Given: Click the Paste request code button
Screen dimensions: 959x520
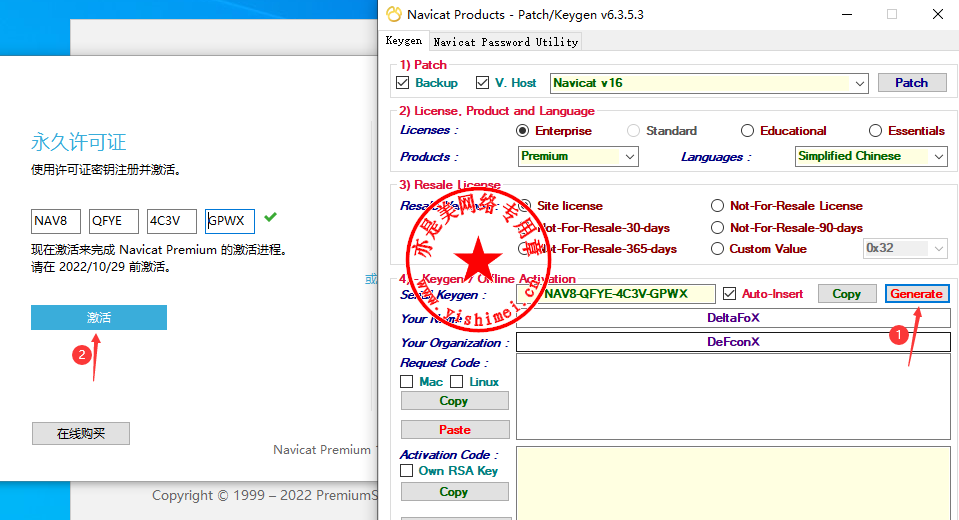Looking at the screenshot, I should [455, 429].
